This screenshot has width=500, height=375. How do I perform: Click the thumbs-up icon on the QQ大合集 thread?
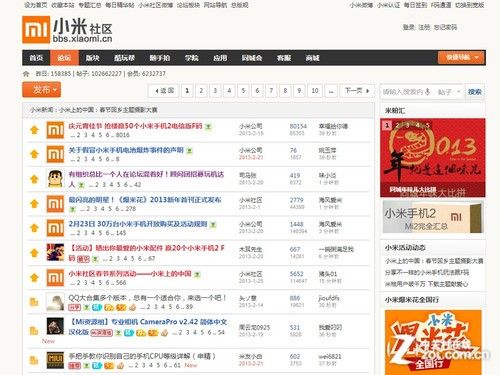pyautogui.click(x=132, y=307)
